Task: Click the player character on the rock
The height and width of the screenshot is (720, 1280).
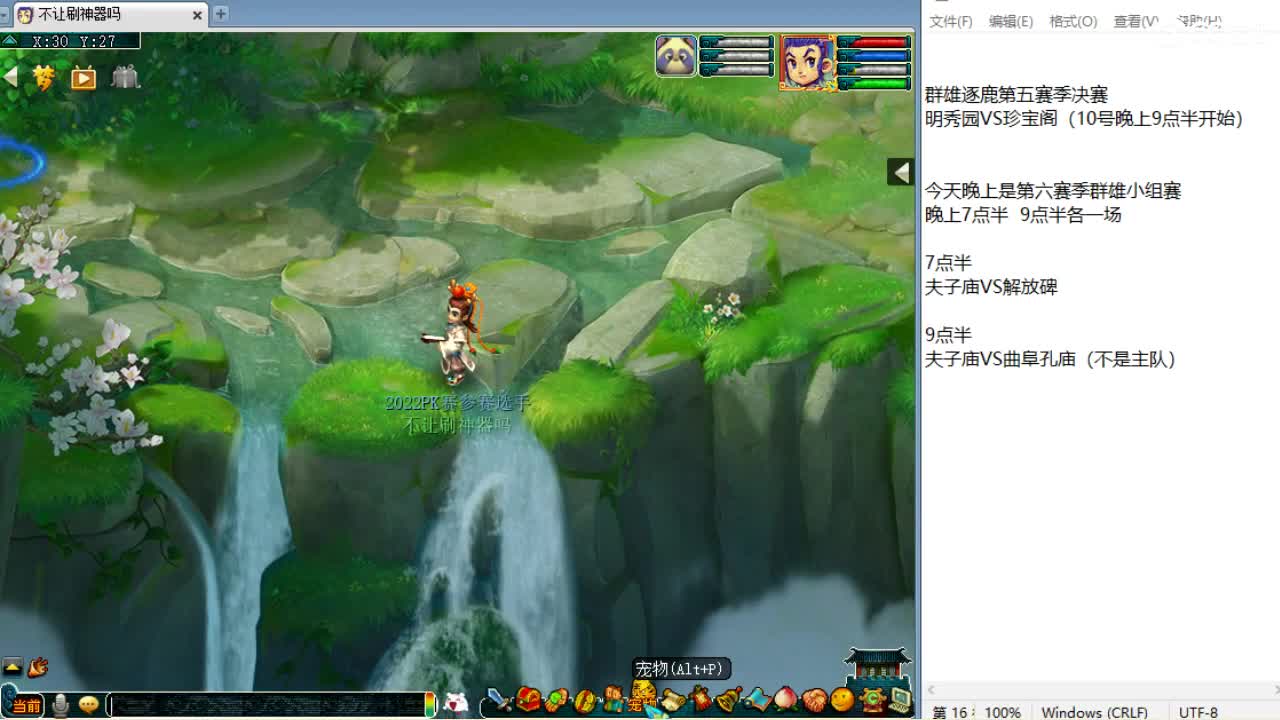Action: point(459,332)
